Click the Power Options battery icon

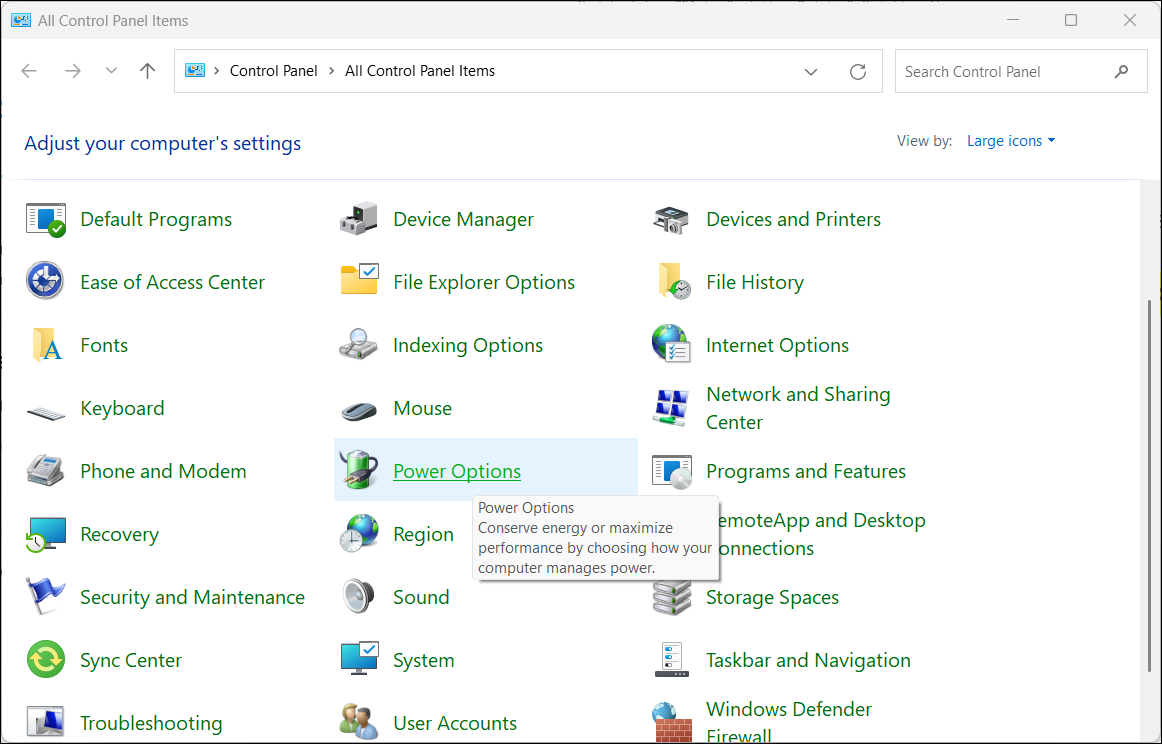tap(359, 471)
